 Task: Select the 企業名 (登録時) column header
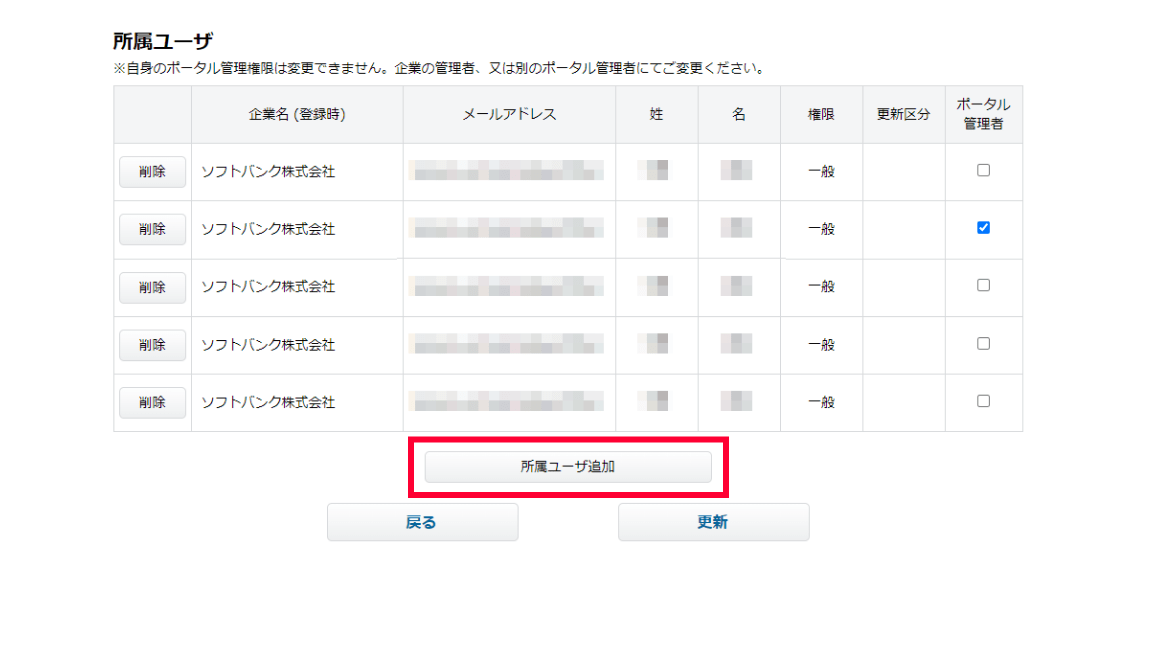tap(297, 114)
